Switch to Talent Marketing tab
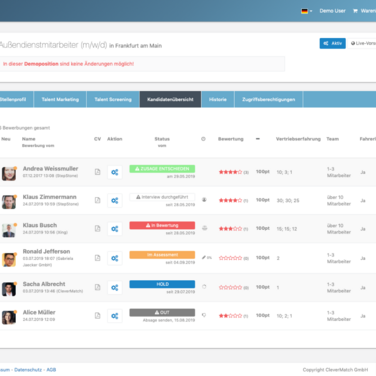 coord(60,99)
